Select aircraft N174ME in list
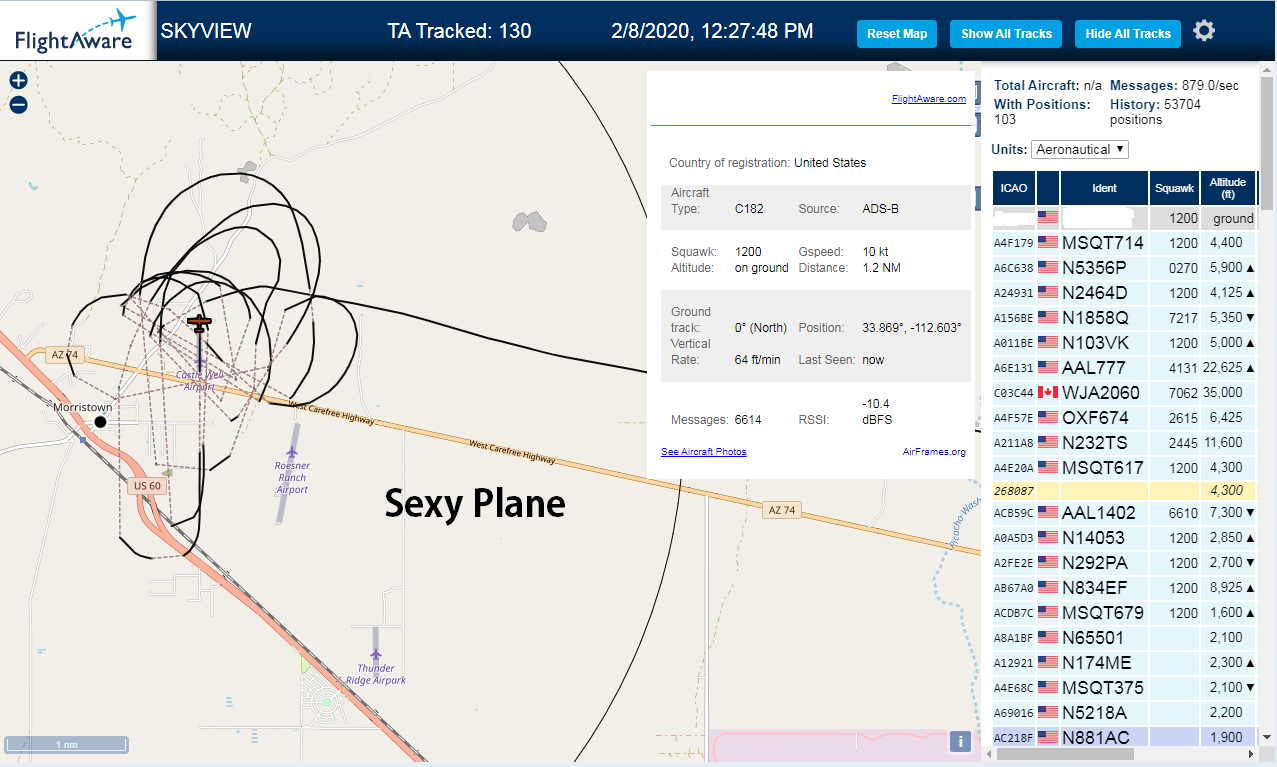The width and height of the screenshot is (1277, 767). point(1125,662)
